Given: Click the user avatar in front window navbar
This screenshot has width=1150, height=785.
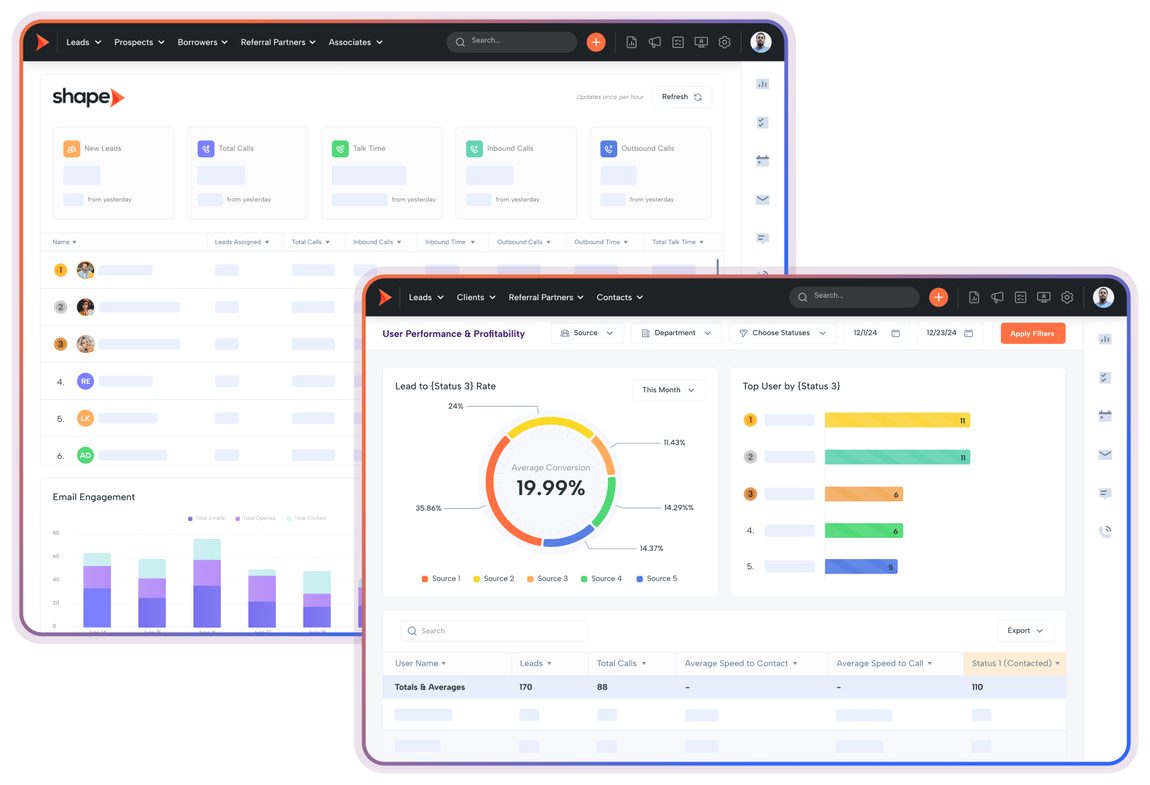Looking at the screenshot, I should coord(1103,297).
